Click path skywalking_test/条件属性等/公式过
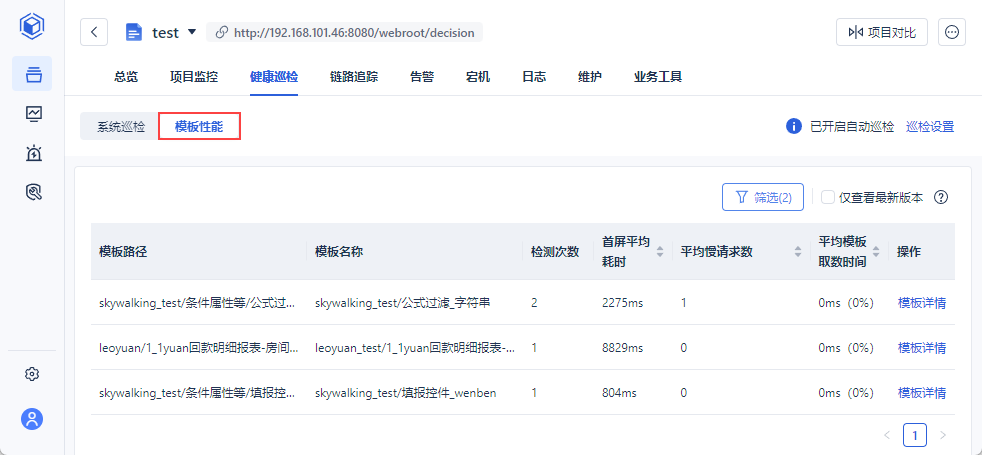This screenshot has height=455, width=982. coord(197,303)
